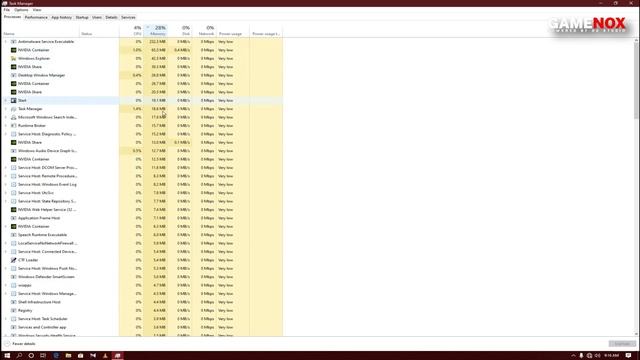Image resolution: width=640 pixels, height=360 pixels.
Task: Sort by Status column header
Action: pos(99,31)
